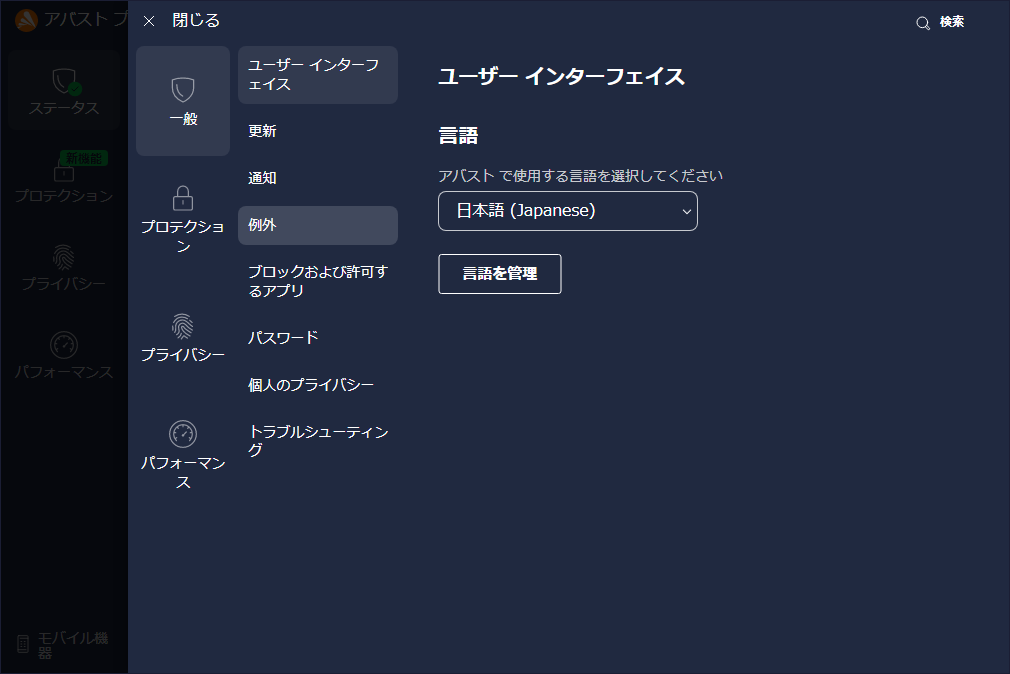Select the 一般 shield category
The image size is (1010, 674).
(x=183, y=101)
